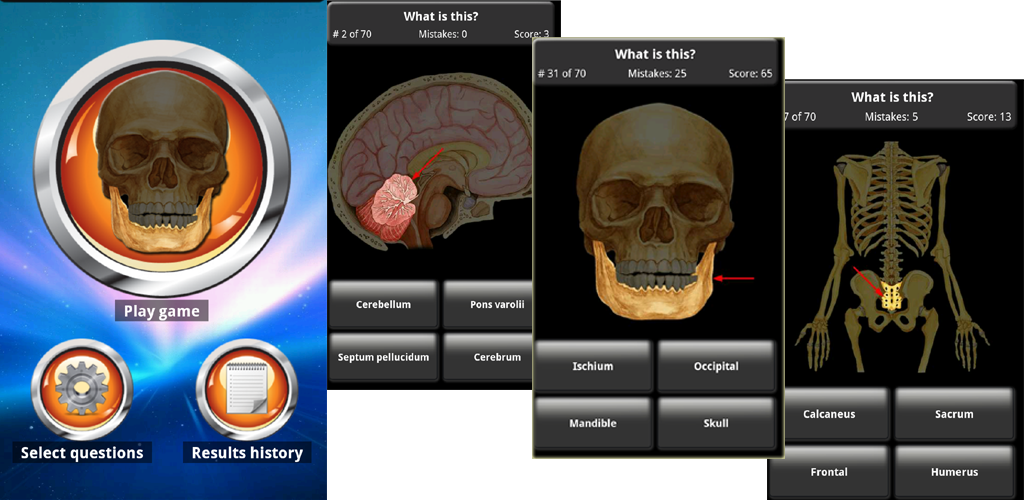Select the Frontal answer
This screenshot has width=1024, height=500.
coord(829,472)
